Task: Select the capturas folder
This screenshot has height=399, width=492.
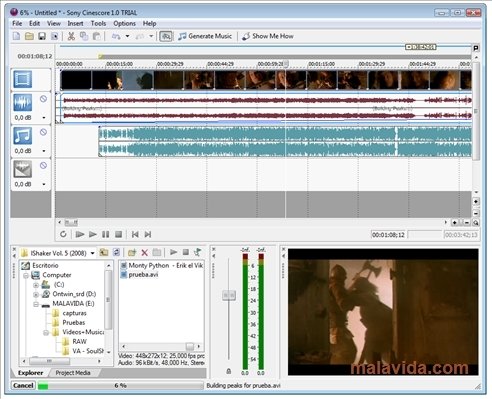Action: tap(74, 313)
